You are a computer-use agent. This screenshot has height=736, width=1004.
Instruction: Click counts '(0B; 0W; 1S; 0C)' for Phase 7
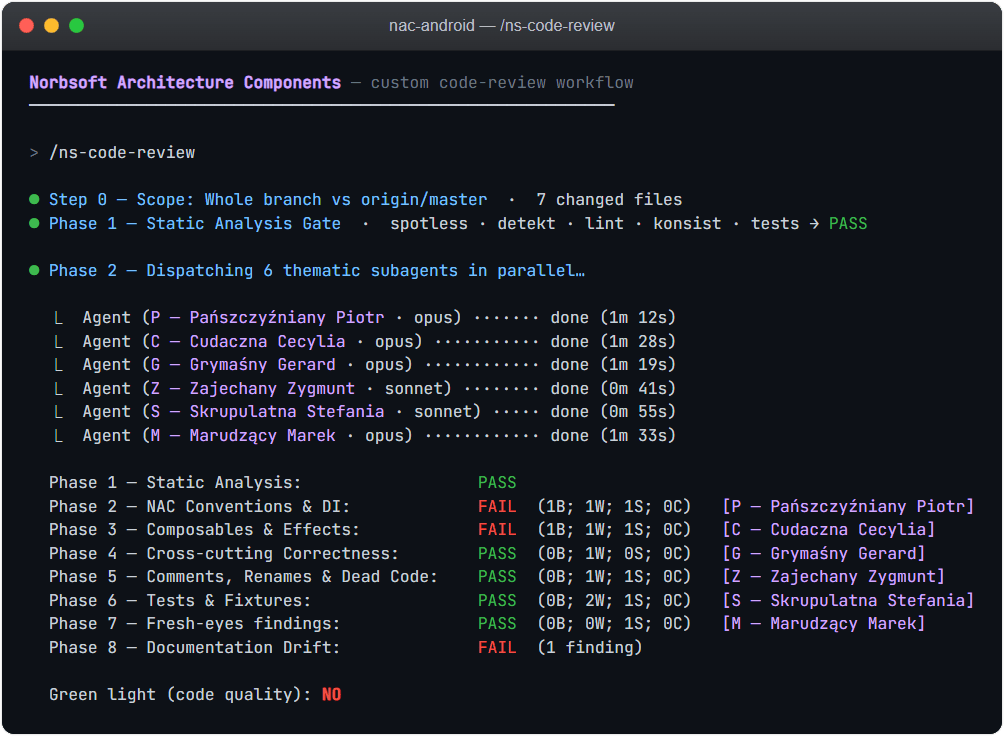click(614, 624)
